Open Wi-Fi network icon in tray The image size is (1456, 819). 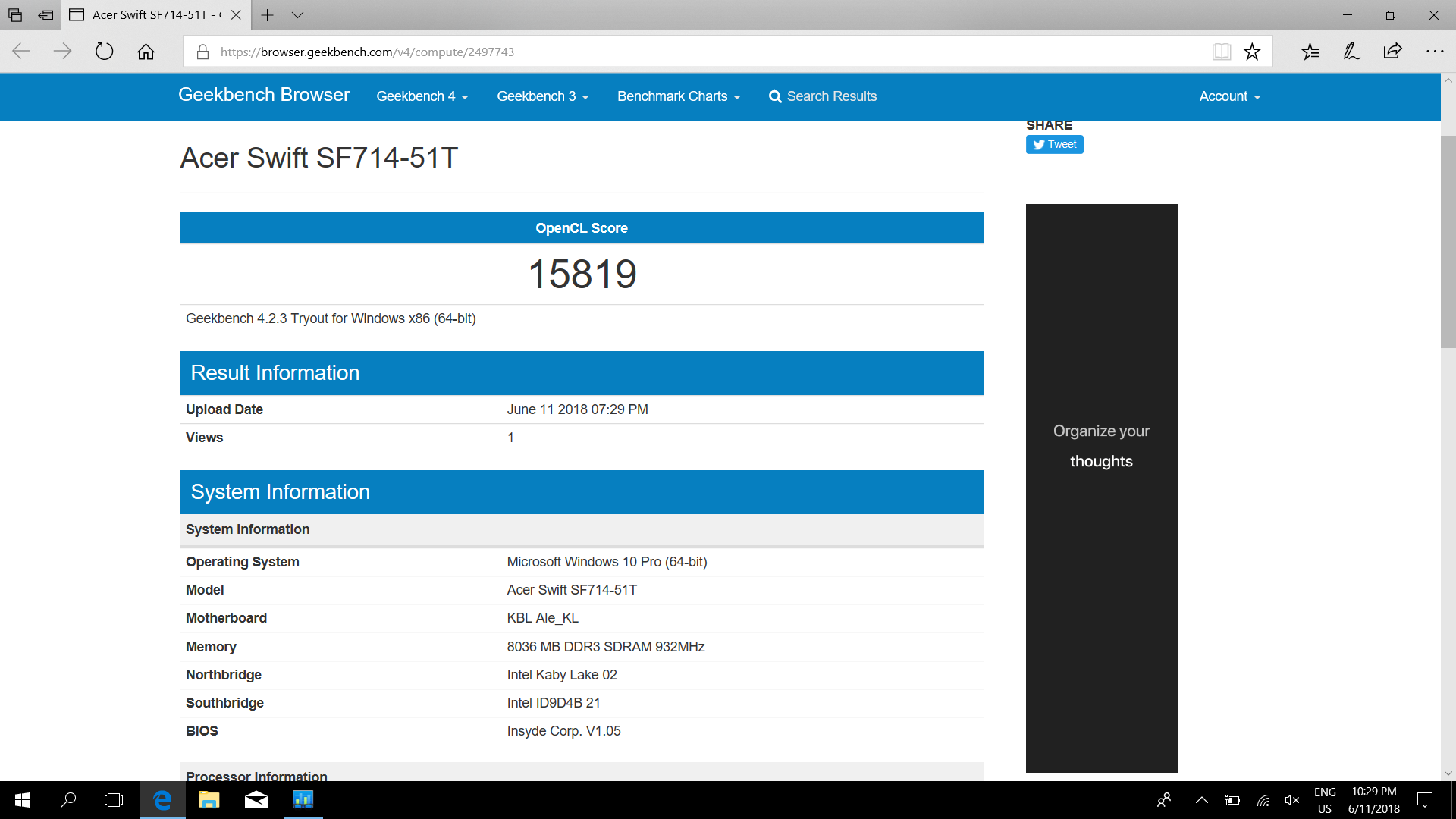(1263, 800)
